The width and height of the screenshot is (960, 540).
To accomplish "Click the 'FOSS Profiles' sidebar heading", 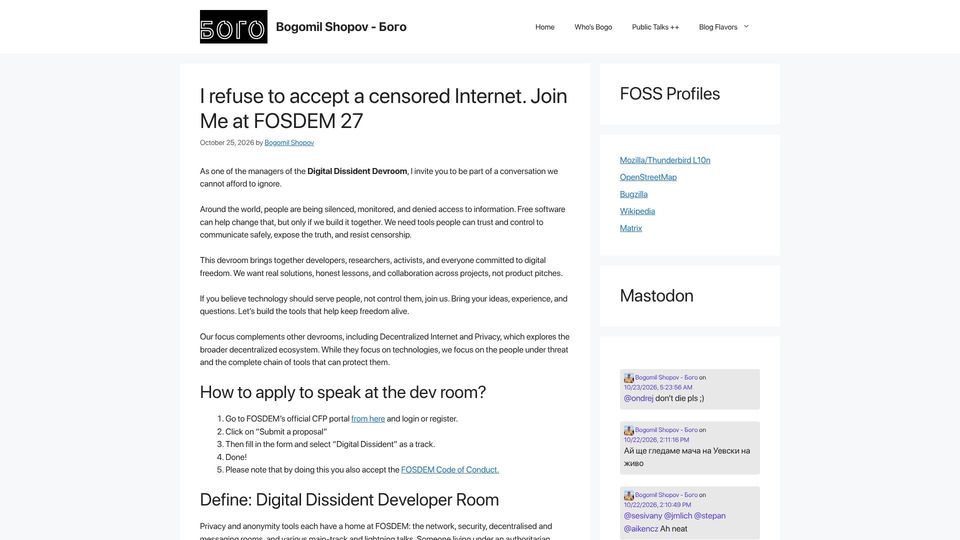I will (670, 94).
